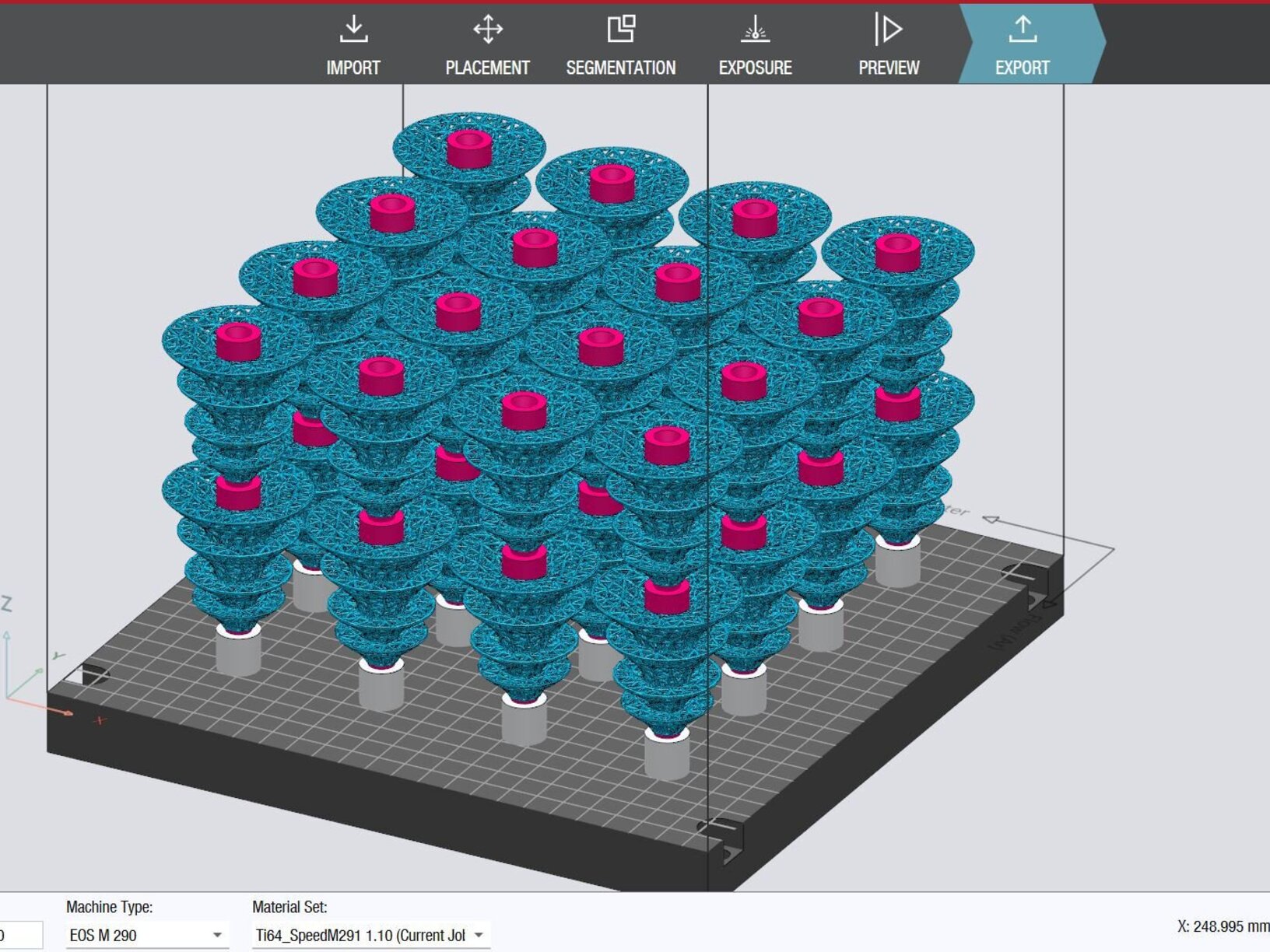Image resolution: width=1270 pixels, height=952 pixels.
Task: Click the SEGMENTATION step label
Action: (620, 68)
